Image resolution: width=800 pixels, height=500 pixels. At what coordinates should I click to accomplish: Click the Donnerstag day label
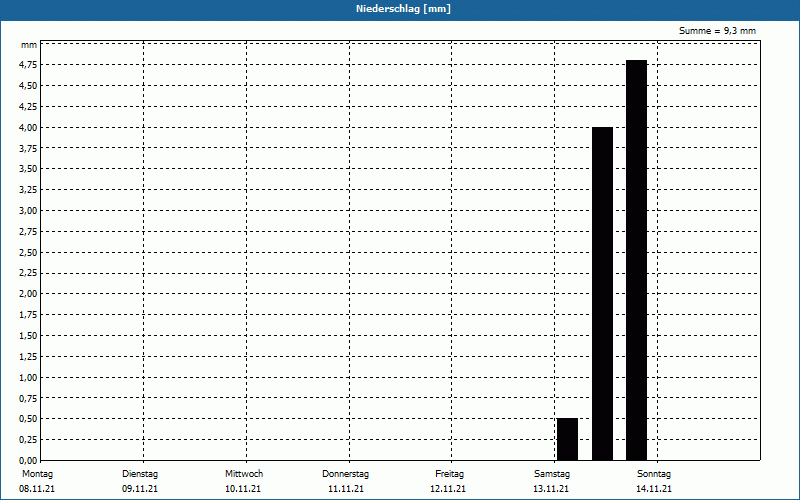coord(345,473)
